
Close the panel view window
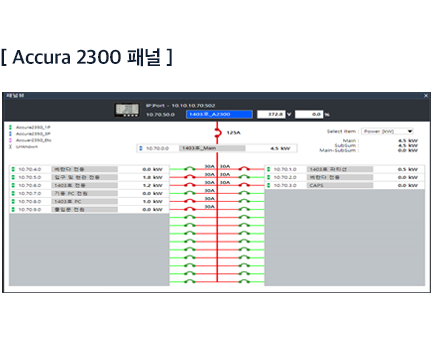coord(426,96)
